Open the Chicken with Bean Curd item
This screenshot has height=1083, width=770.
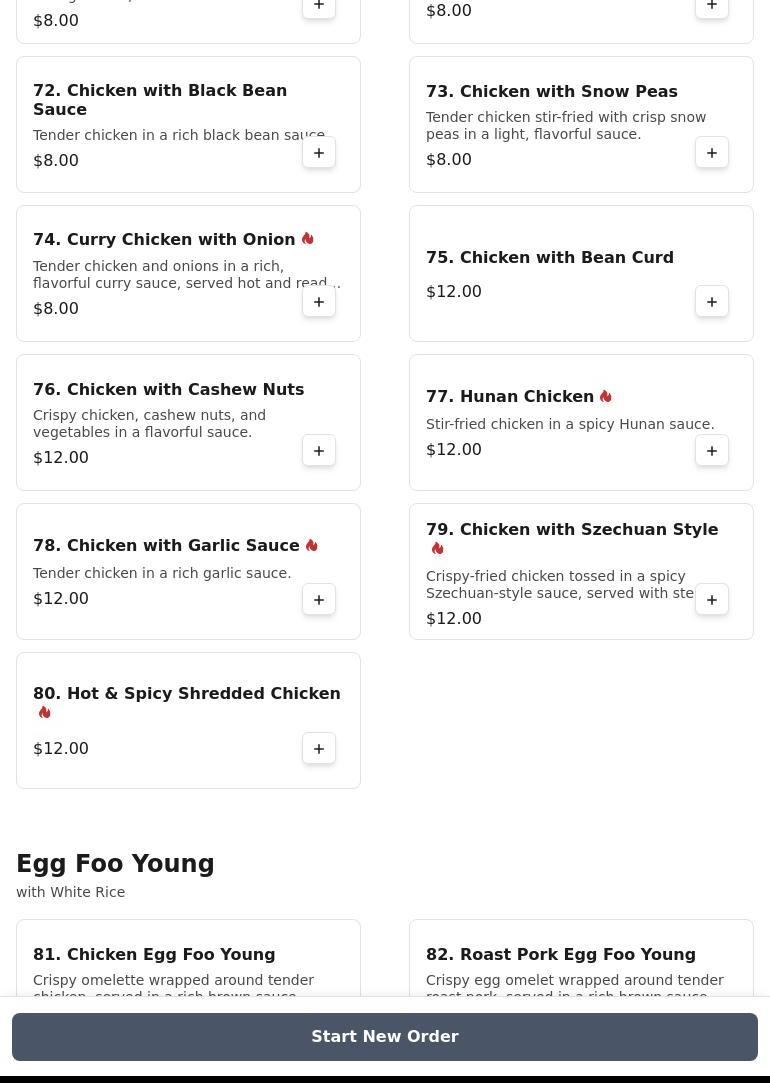[x=550, y=258]
